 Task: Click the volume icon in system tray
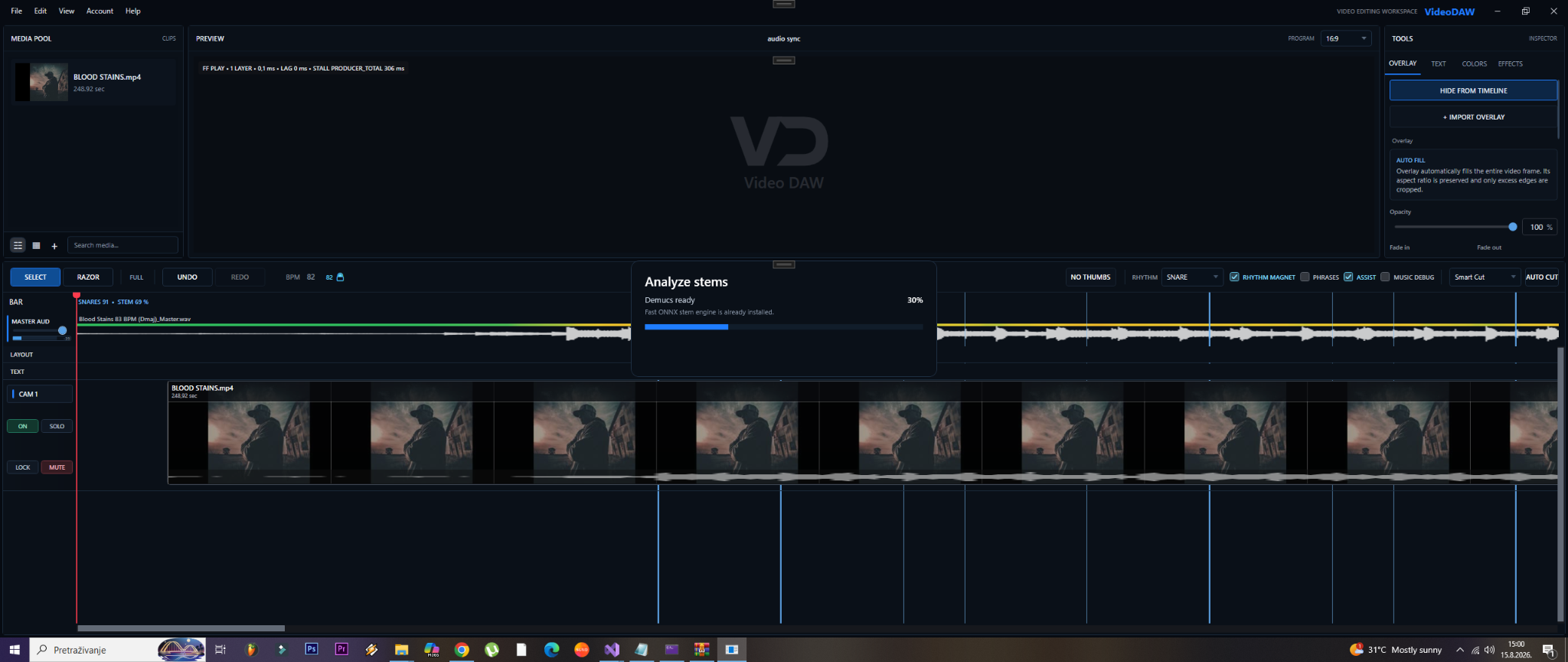(1489, 650)
